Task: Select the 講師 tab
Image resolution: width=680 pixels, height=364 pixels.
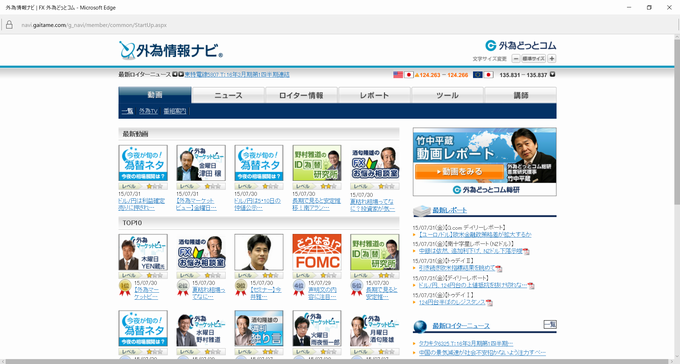Action: pos(520,95)
